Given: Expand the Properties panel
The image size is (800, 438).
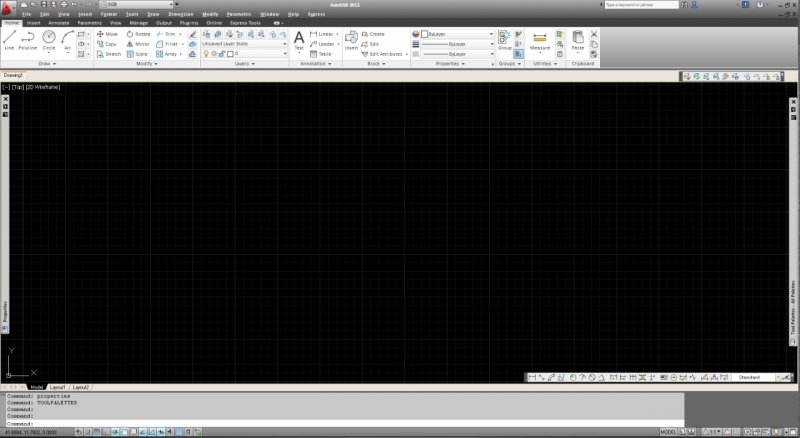Looking at the screenshot, I should point(450,64).
